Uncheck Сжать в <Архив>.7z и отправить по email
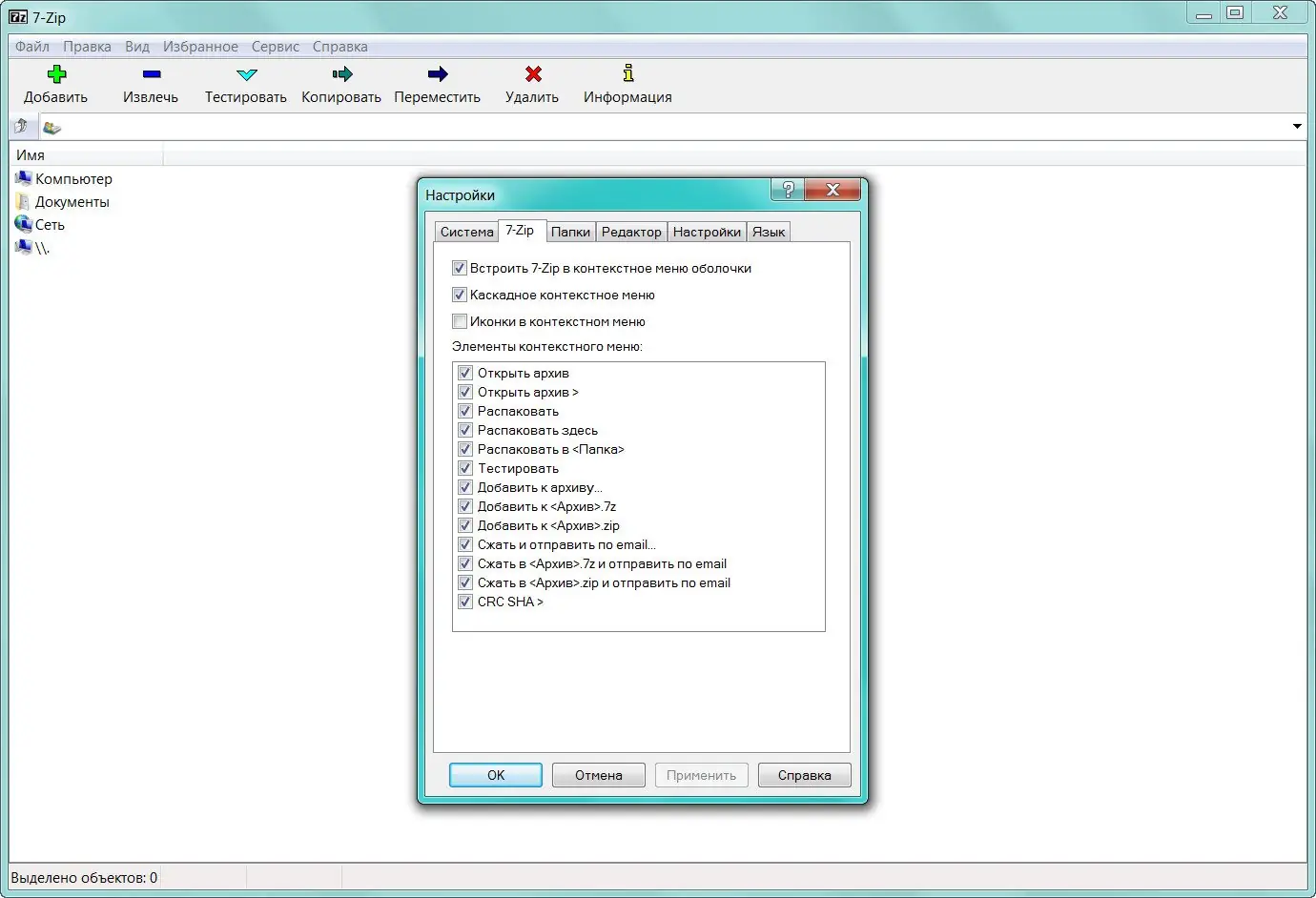The image size is (1316, 898). pos(465,563)
